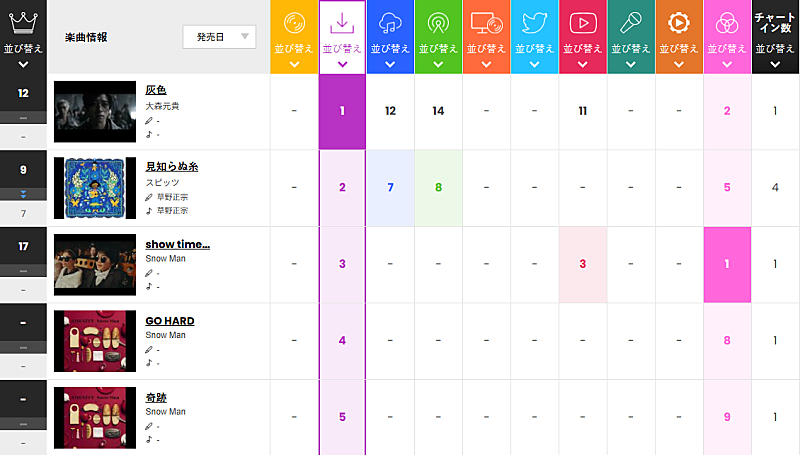The width and height of the screenshot is (800, 455).
Task: Sort by CD sales column 並び替え
Action: tap(294, 56)
